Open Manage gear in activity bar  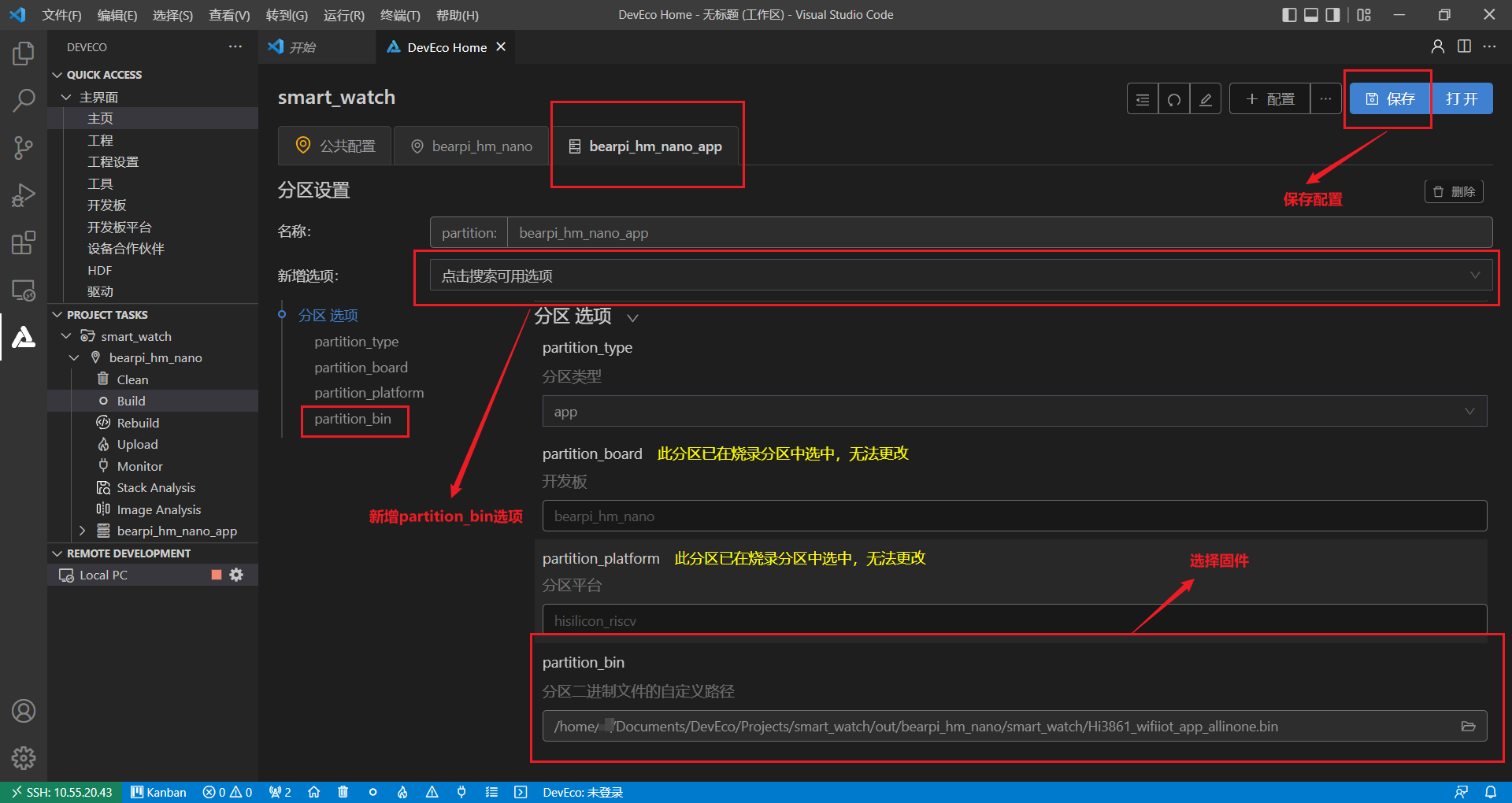point(24,758)
